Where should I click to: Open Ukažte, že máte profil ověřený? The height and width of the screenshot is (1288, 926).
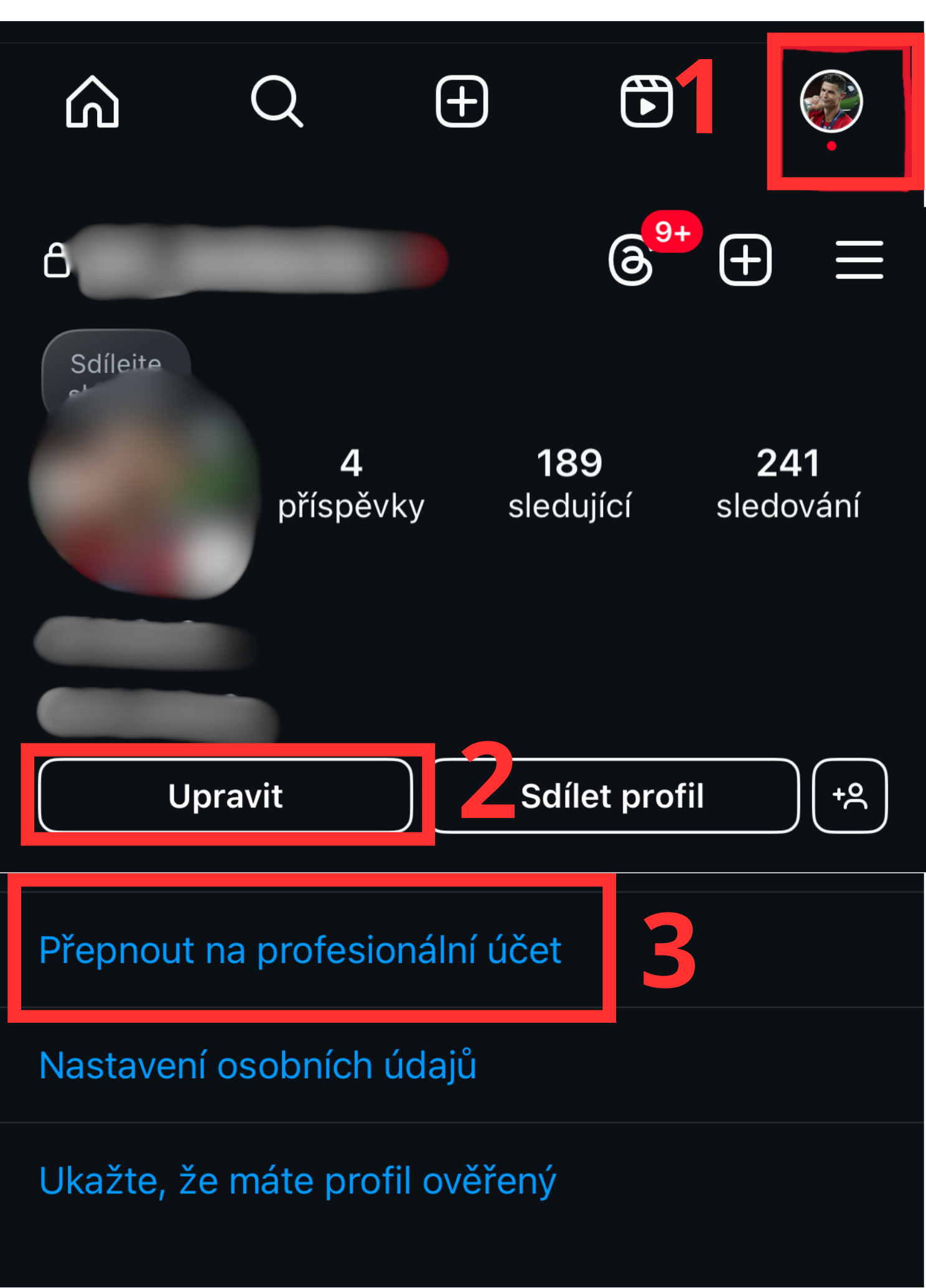click(297, 1181)
